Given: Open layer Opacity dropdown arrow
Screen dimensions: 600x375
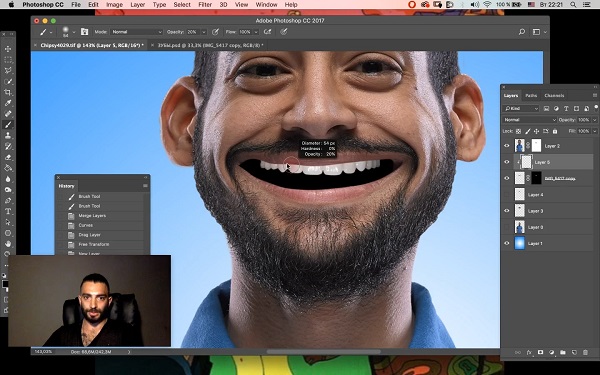Looking at the screenshot, I should click(x=594, y=120).
